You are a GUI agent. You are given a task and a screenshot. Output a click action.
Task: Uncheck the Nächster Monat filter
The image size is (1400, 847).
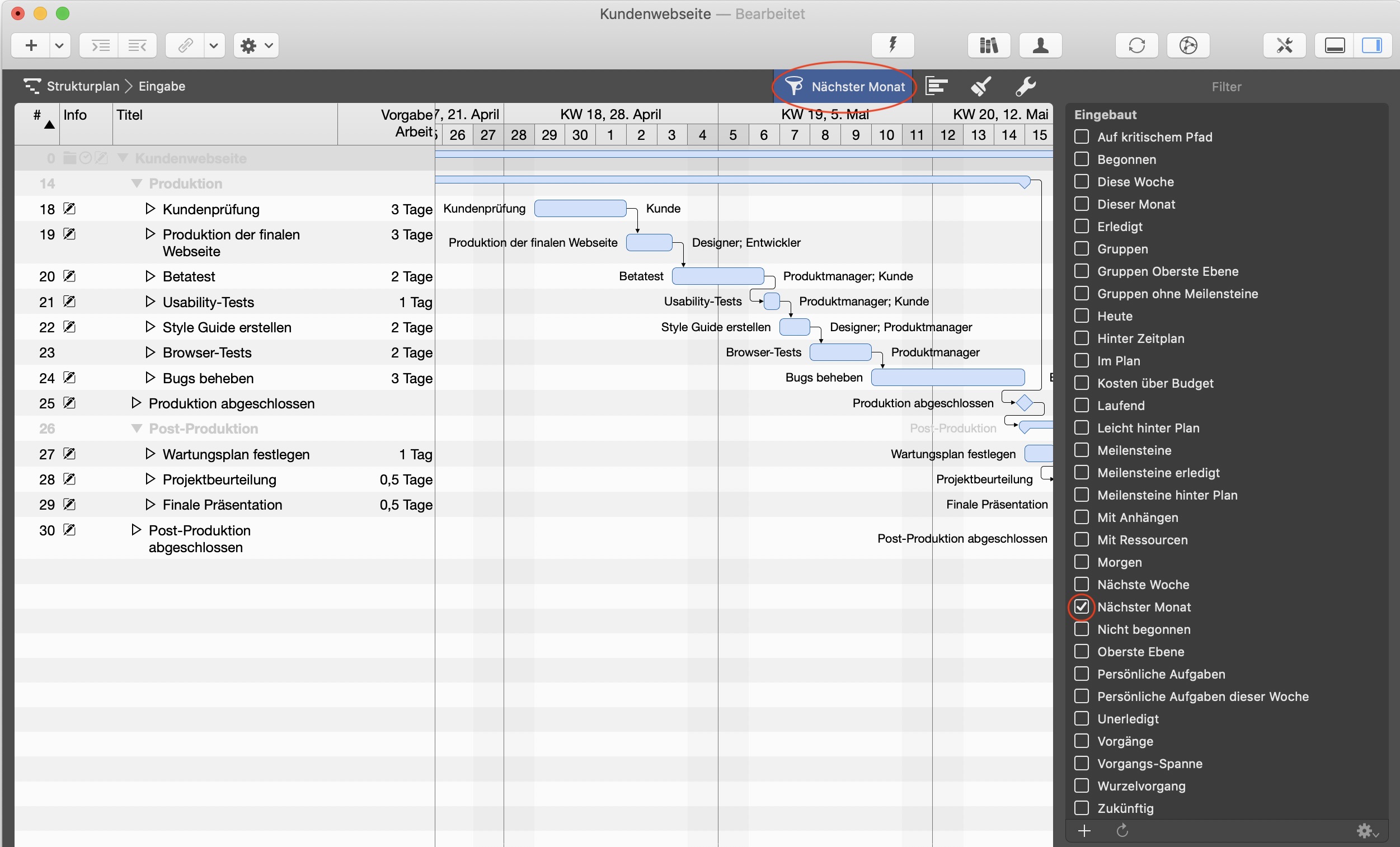click(1081, 606)
